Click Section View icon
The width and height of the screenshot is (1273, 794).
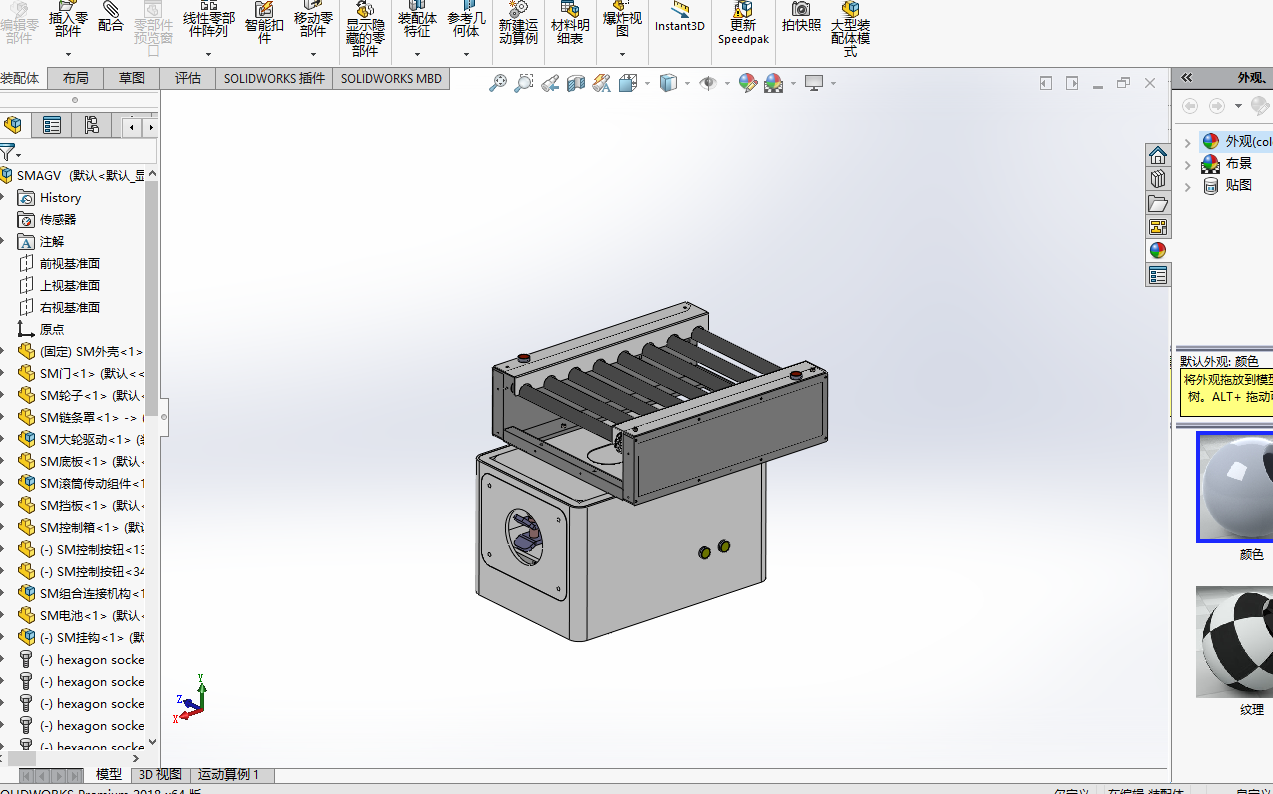[575, 84]
